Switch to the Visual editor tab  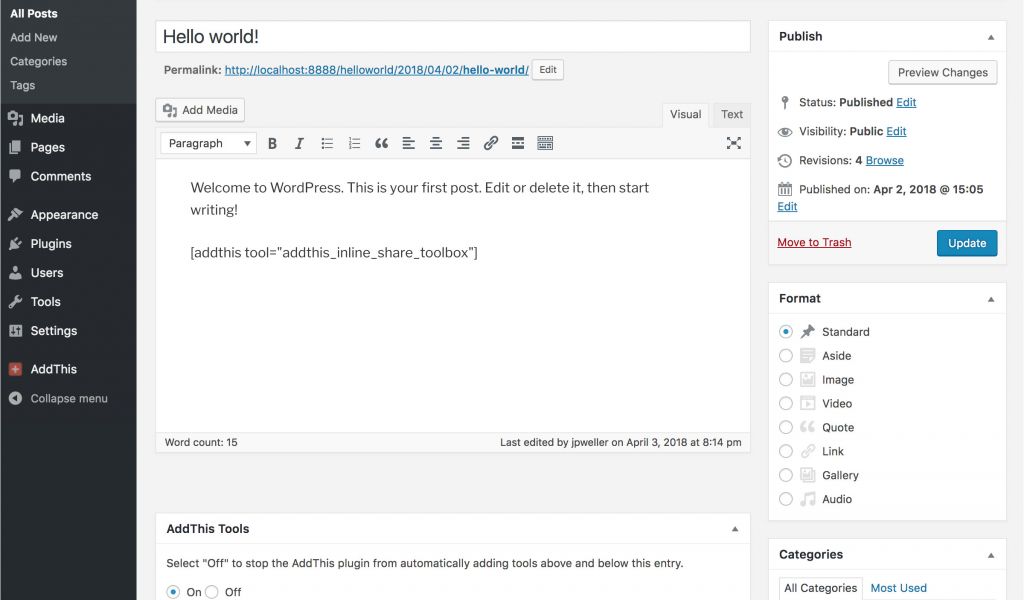[x=685, y=114]
